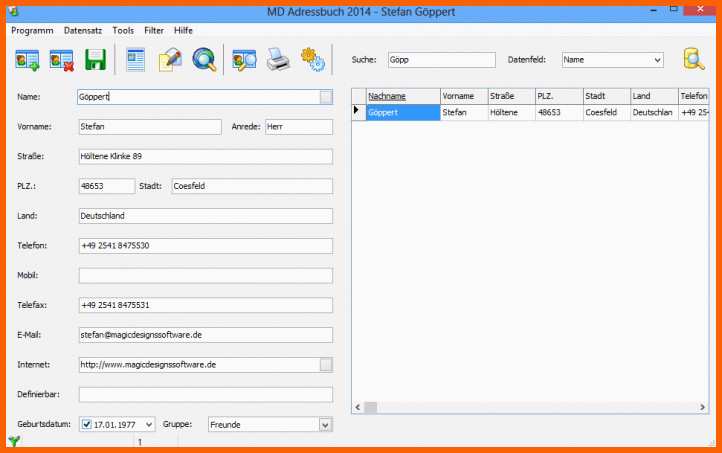Screen dimensions: 722x453
Task: Sort by the Nachname column header
Action: [x=403, y=96]
